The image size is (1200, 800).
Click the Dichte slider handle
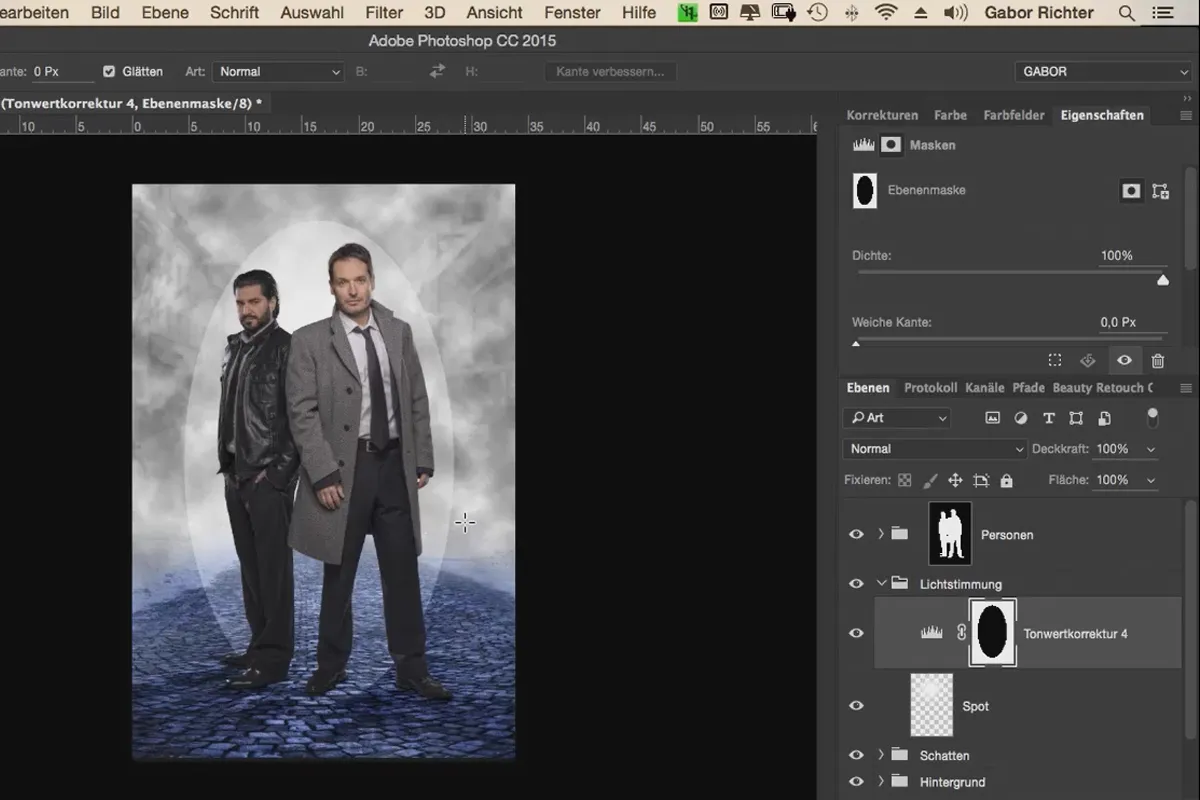[1162, 281]
